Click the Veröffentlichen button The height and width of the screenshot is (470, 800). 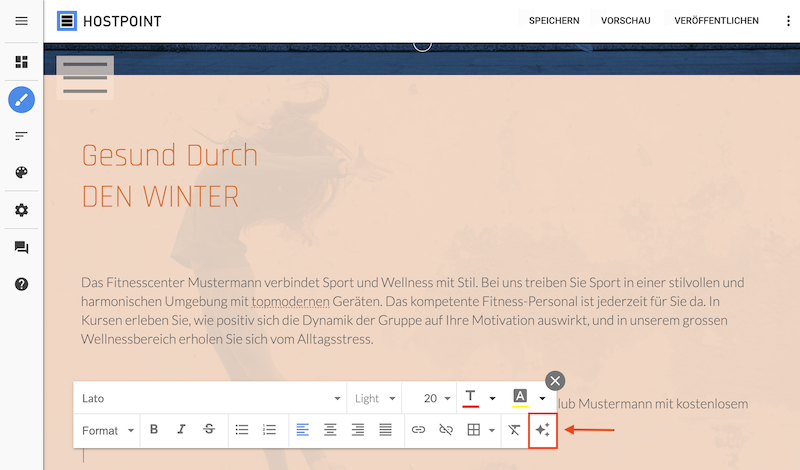pyautogui.click(x=716, y=21)
